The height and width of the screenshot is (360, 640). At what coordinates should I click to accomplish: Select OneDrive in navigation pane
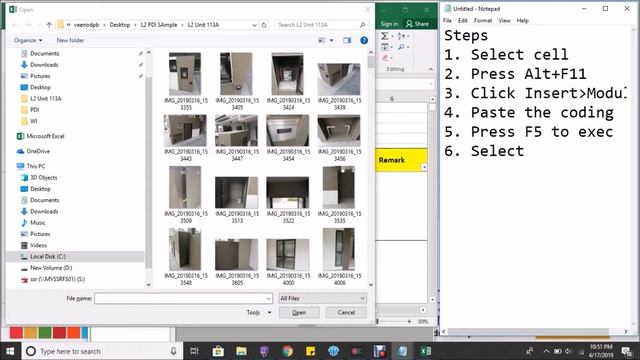(38, 151)
